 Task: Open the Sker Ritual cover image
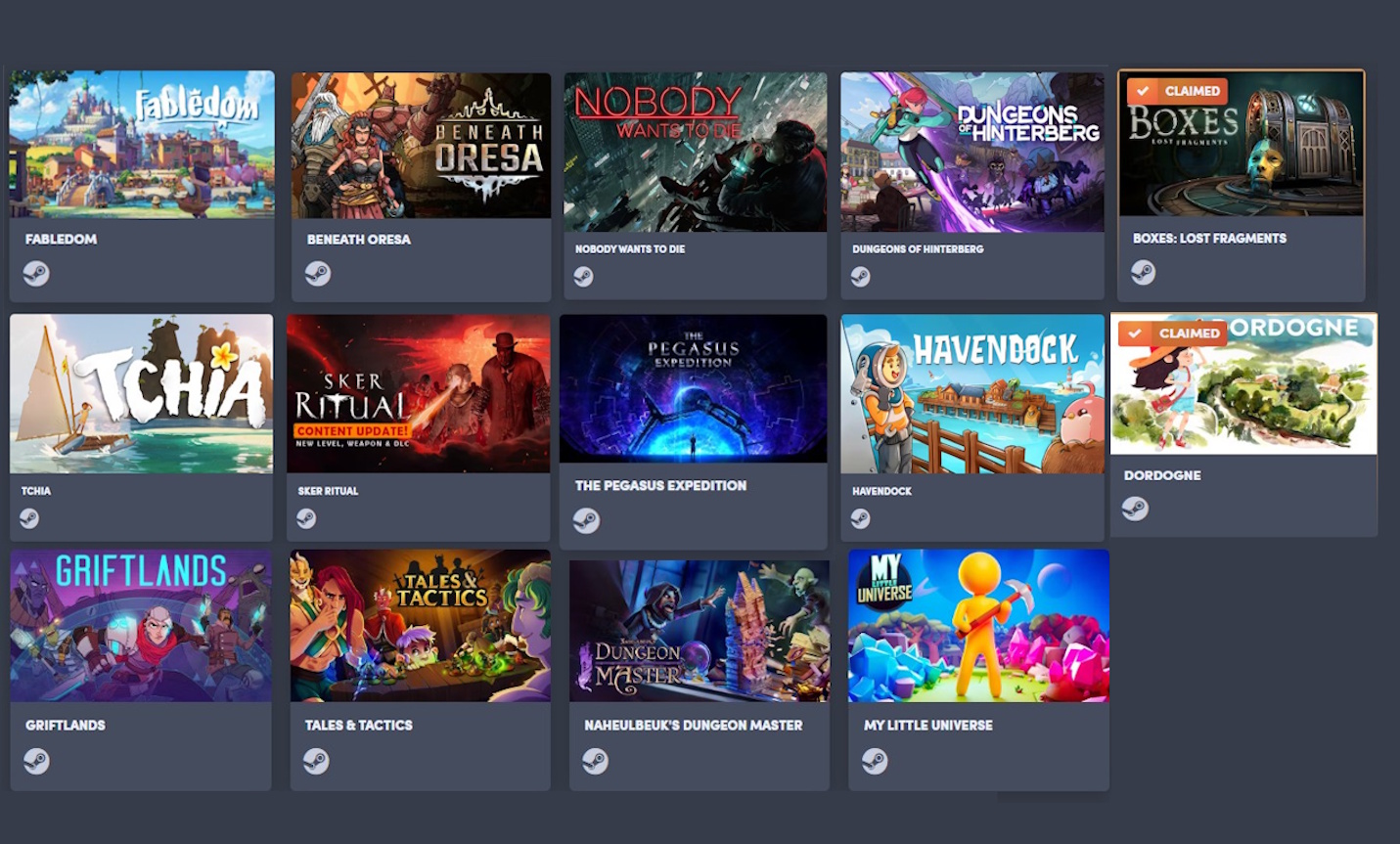418,394
